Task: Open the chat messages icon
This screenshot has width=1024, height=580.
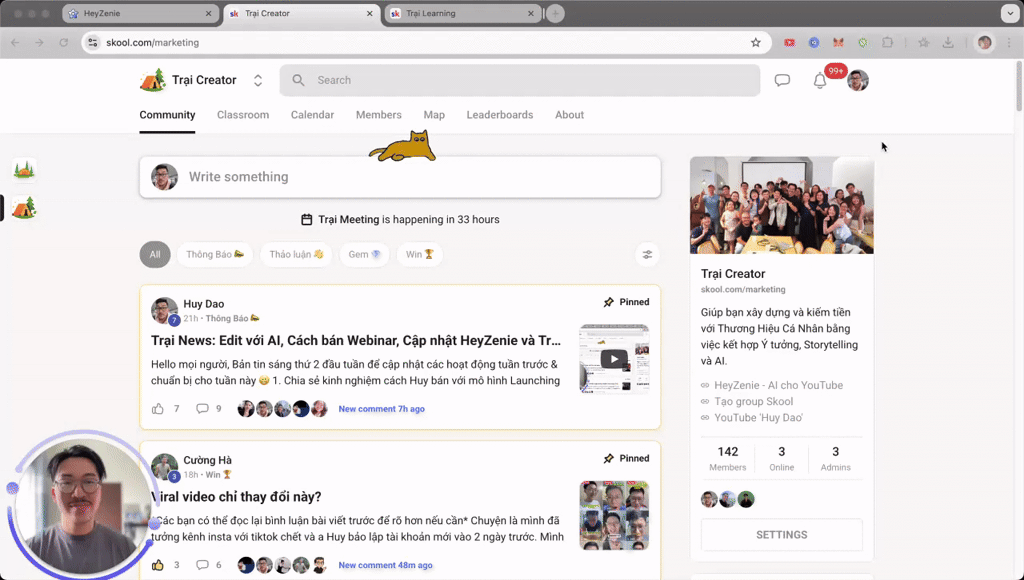Action: click(782, 80)
